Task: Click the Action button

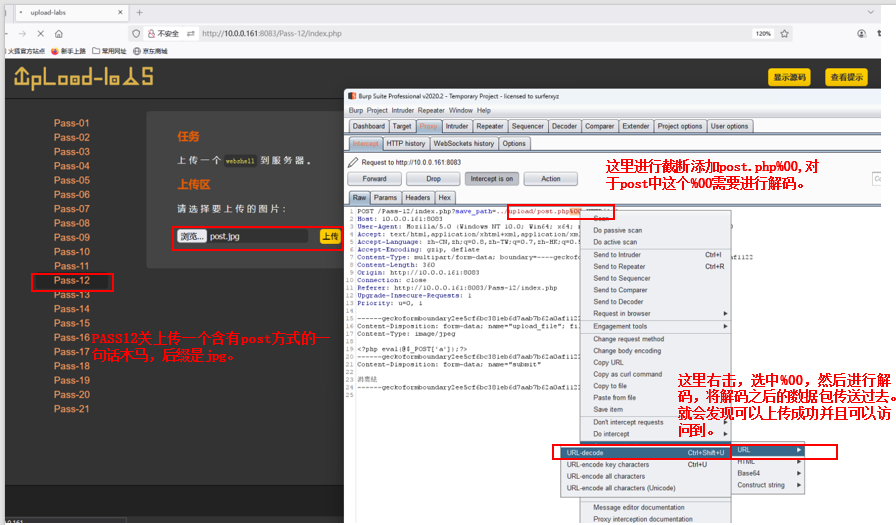Action: [x=550, y=179]
